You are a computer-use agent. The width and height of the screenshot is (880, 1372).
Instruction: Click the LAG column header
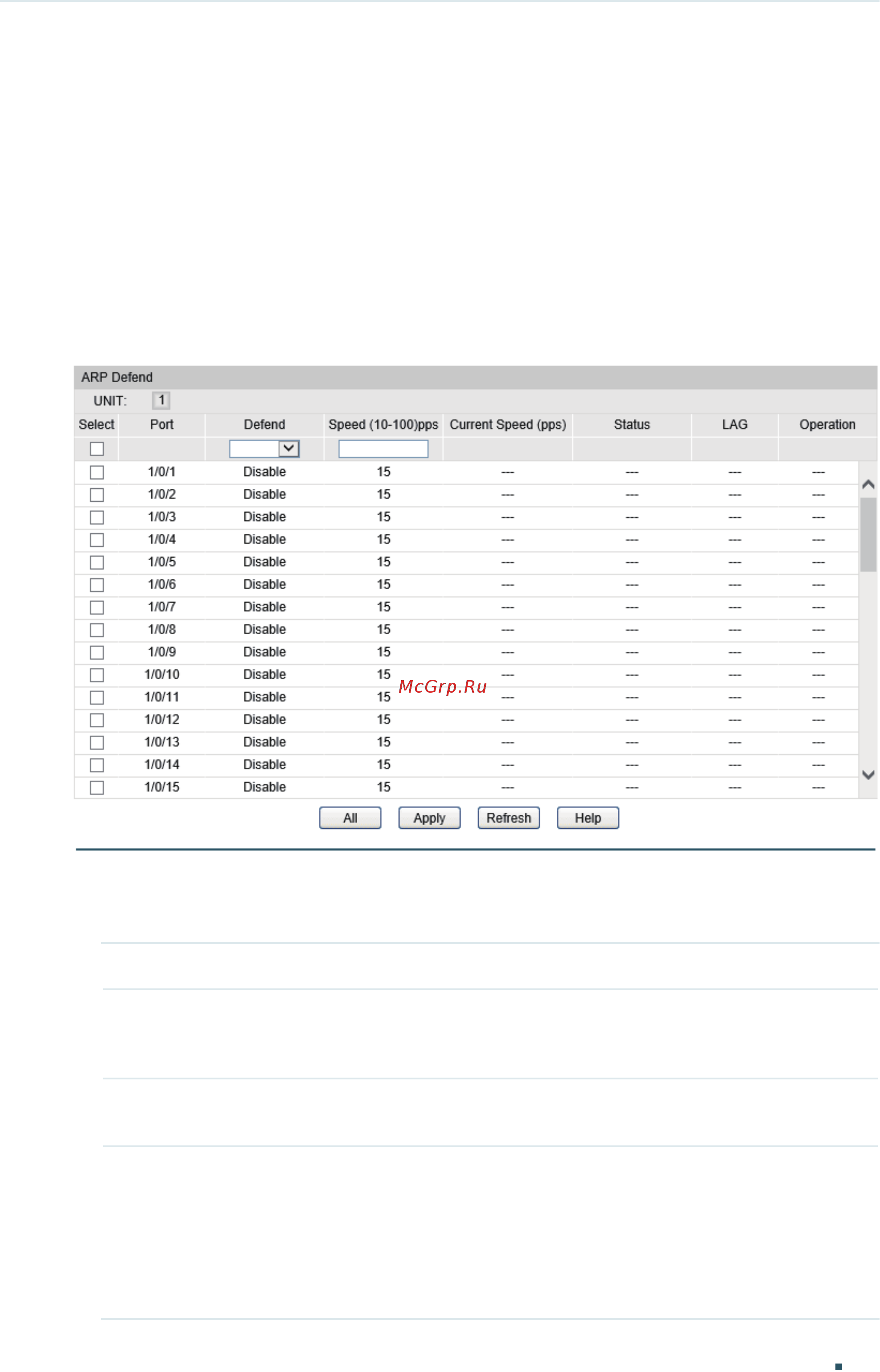pyautogui.click(x=735, y=425)
